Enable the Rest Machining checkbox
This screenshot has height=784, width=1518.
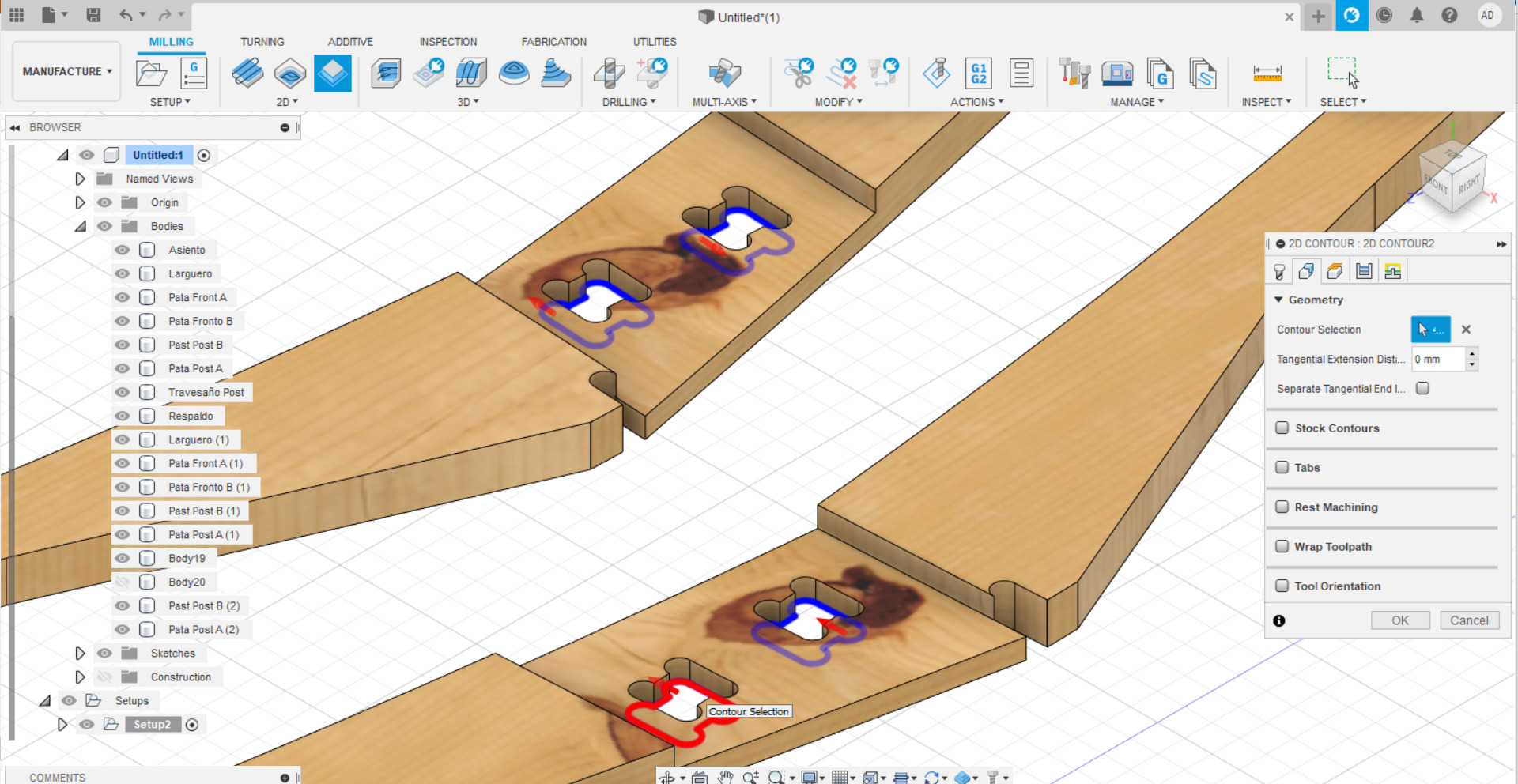(x=1282, y=507)
